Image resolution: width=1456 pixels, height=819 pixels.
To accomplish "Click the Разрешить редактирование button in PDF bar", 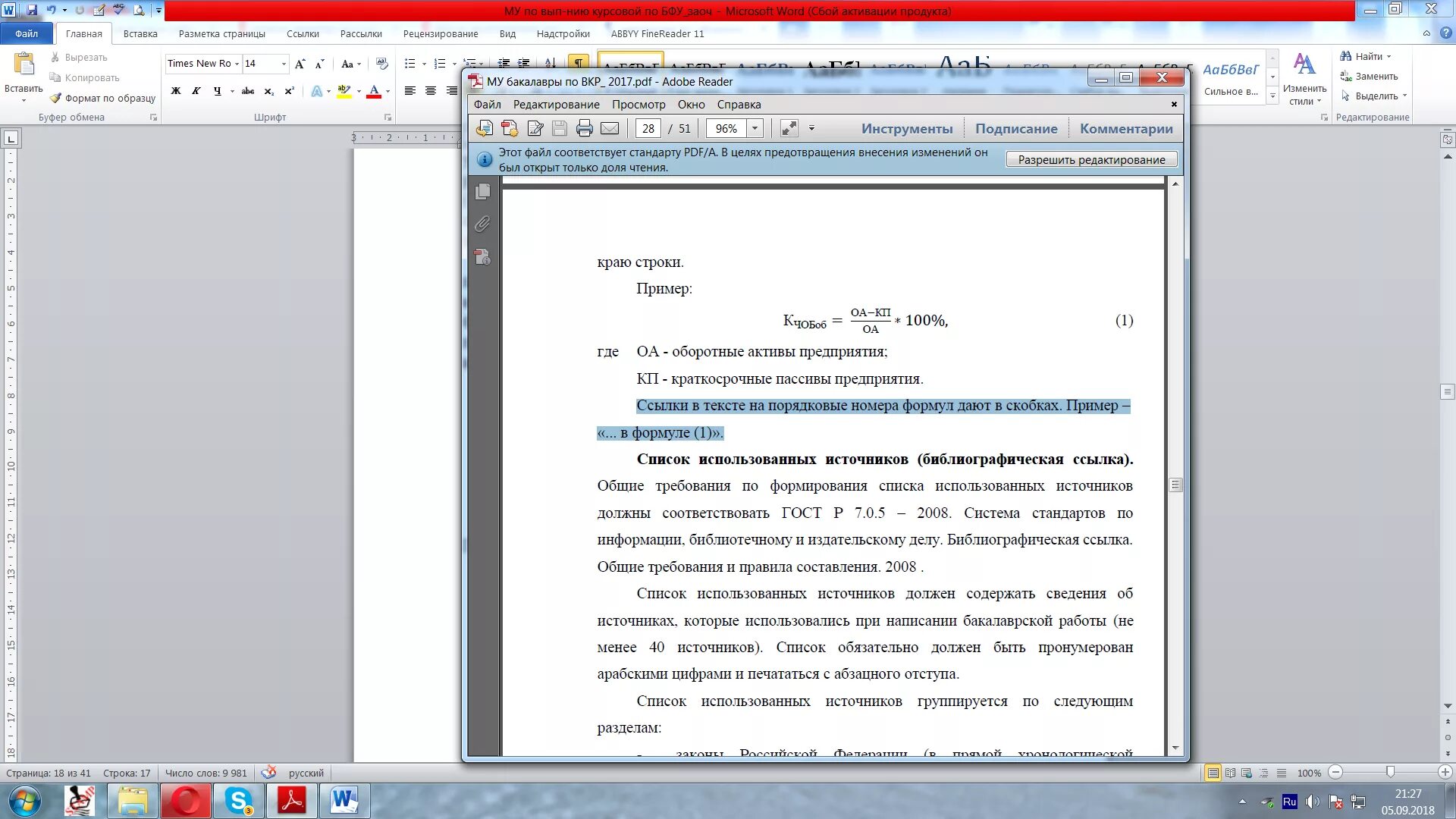I will coord(1092,160).
